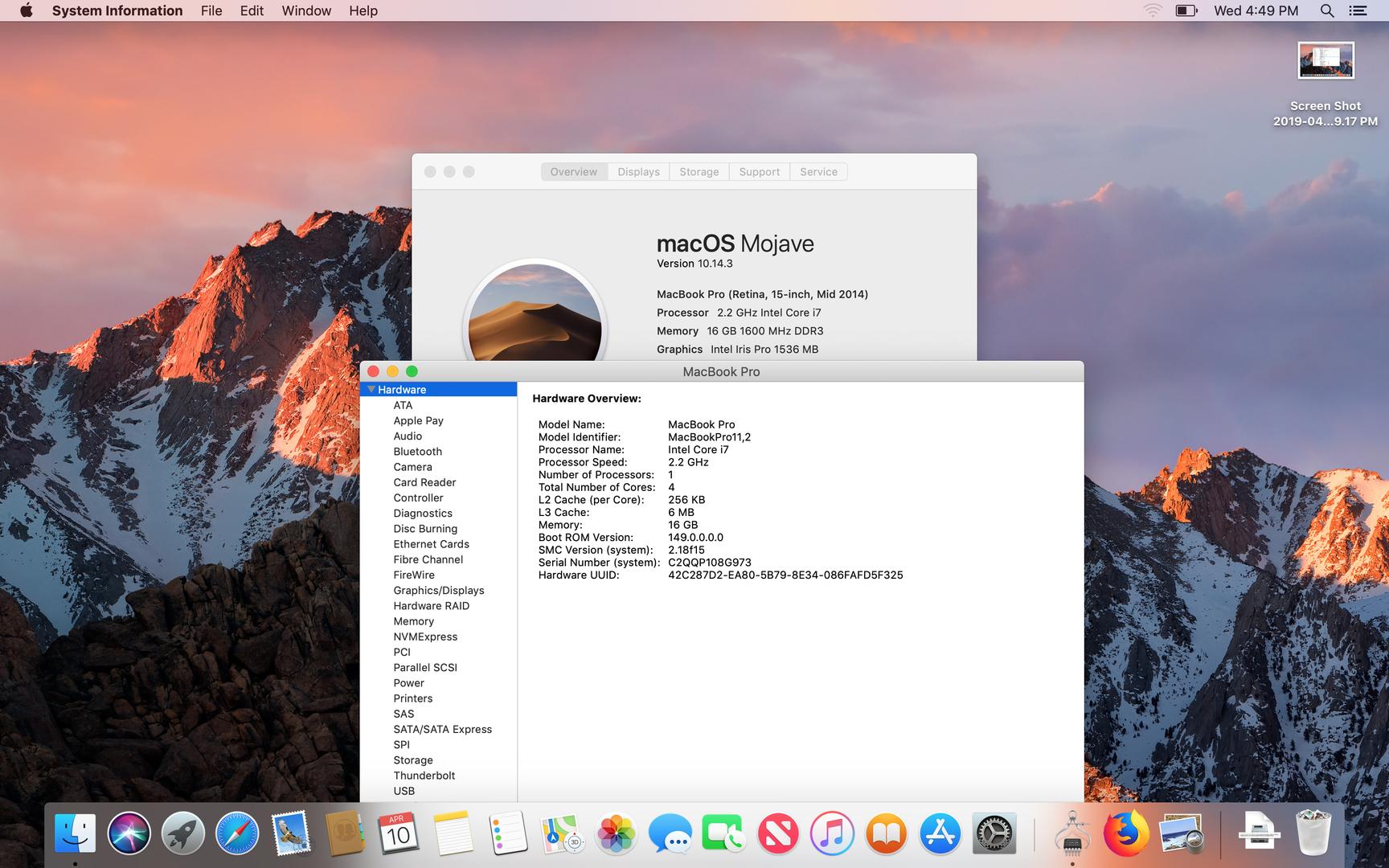Select Graphics/Displays in sidebar
The height and width of the screenshot is (868, 1389).
(438, 590)
